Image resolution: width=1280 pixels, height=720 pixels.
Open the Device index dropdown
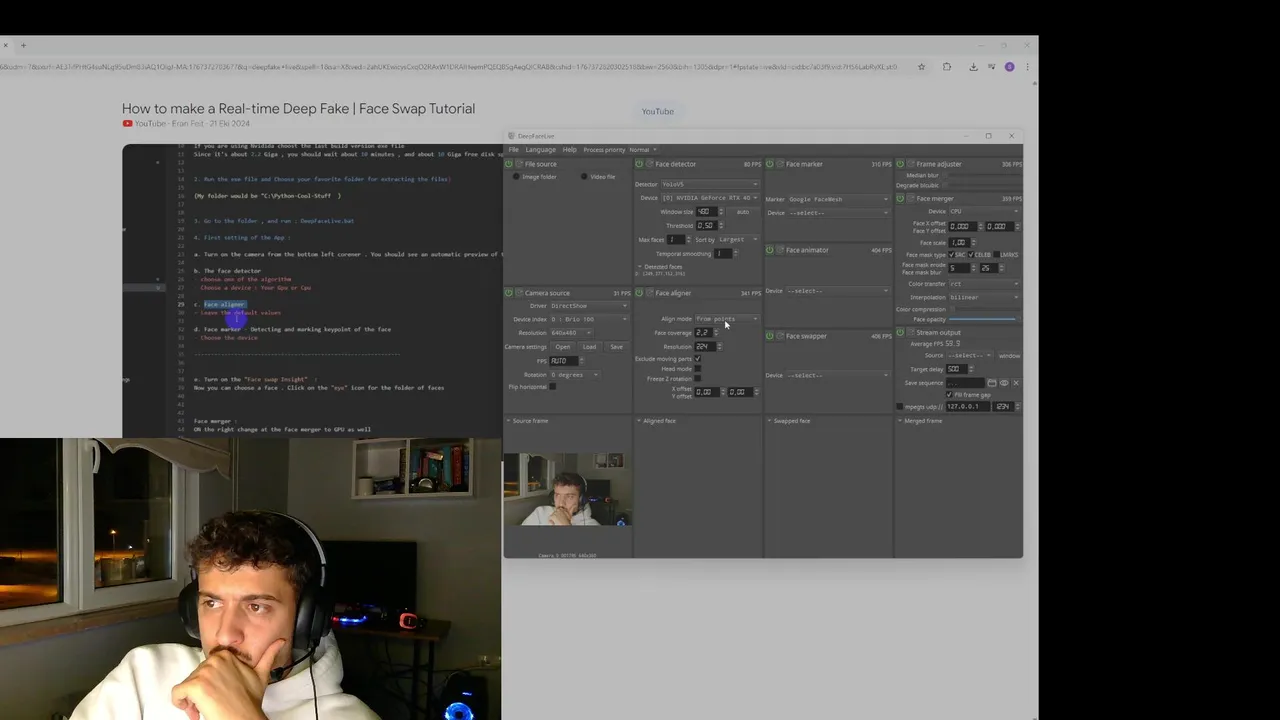[590, 319]
